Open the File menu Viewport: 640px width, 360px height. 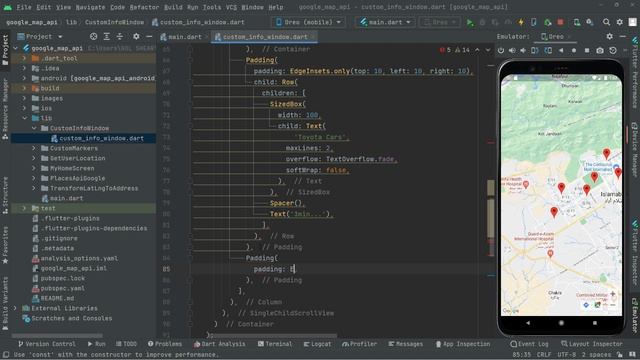click(24, 7)
